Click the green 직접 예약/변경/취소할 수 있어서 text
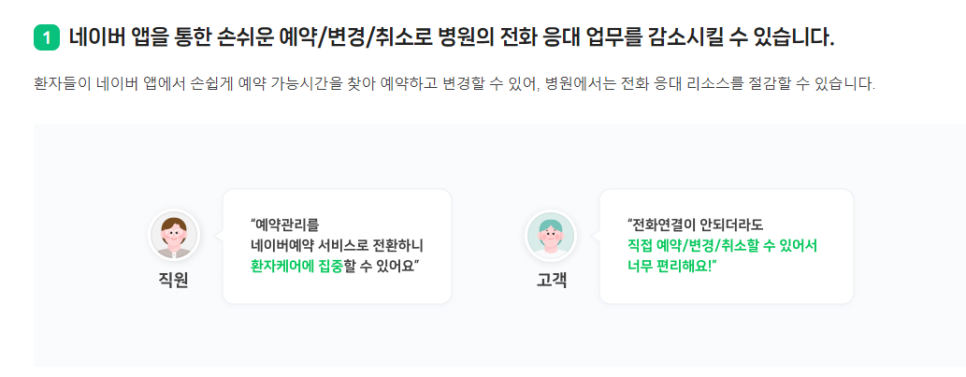 point(722,246)
